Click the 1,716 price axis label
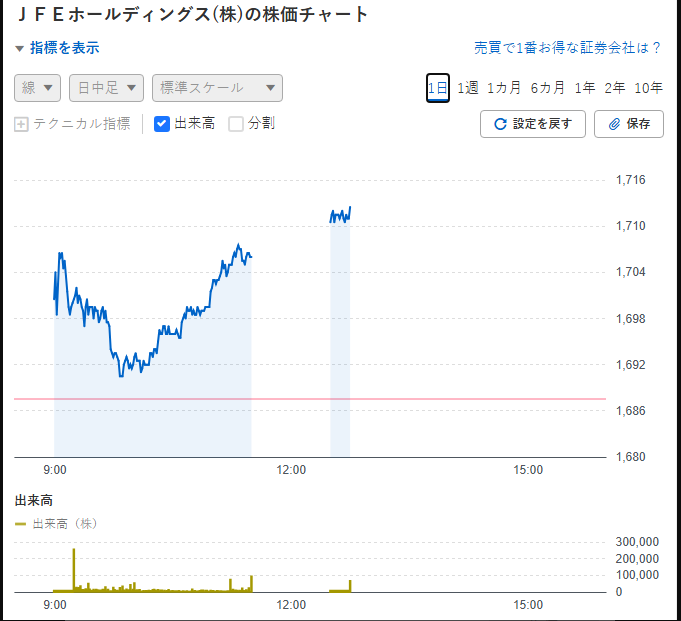681x621 pixels. click(631, 180)
